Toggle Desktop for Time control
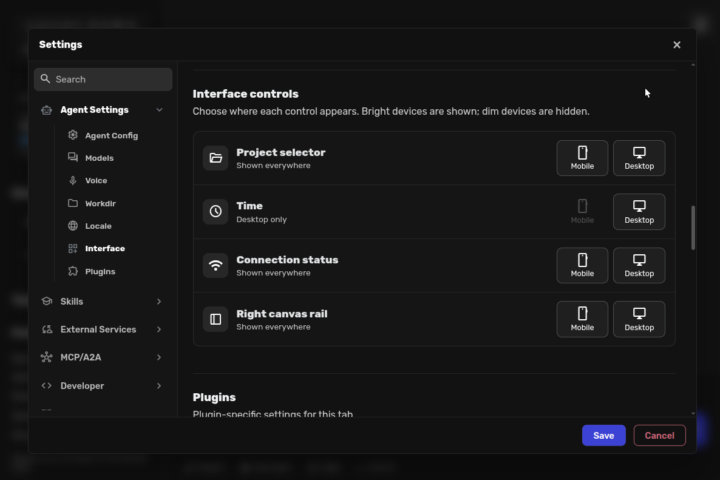This screenshot has width=720, height=480. click(639, 212)
